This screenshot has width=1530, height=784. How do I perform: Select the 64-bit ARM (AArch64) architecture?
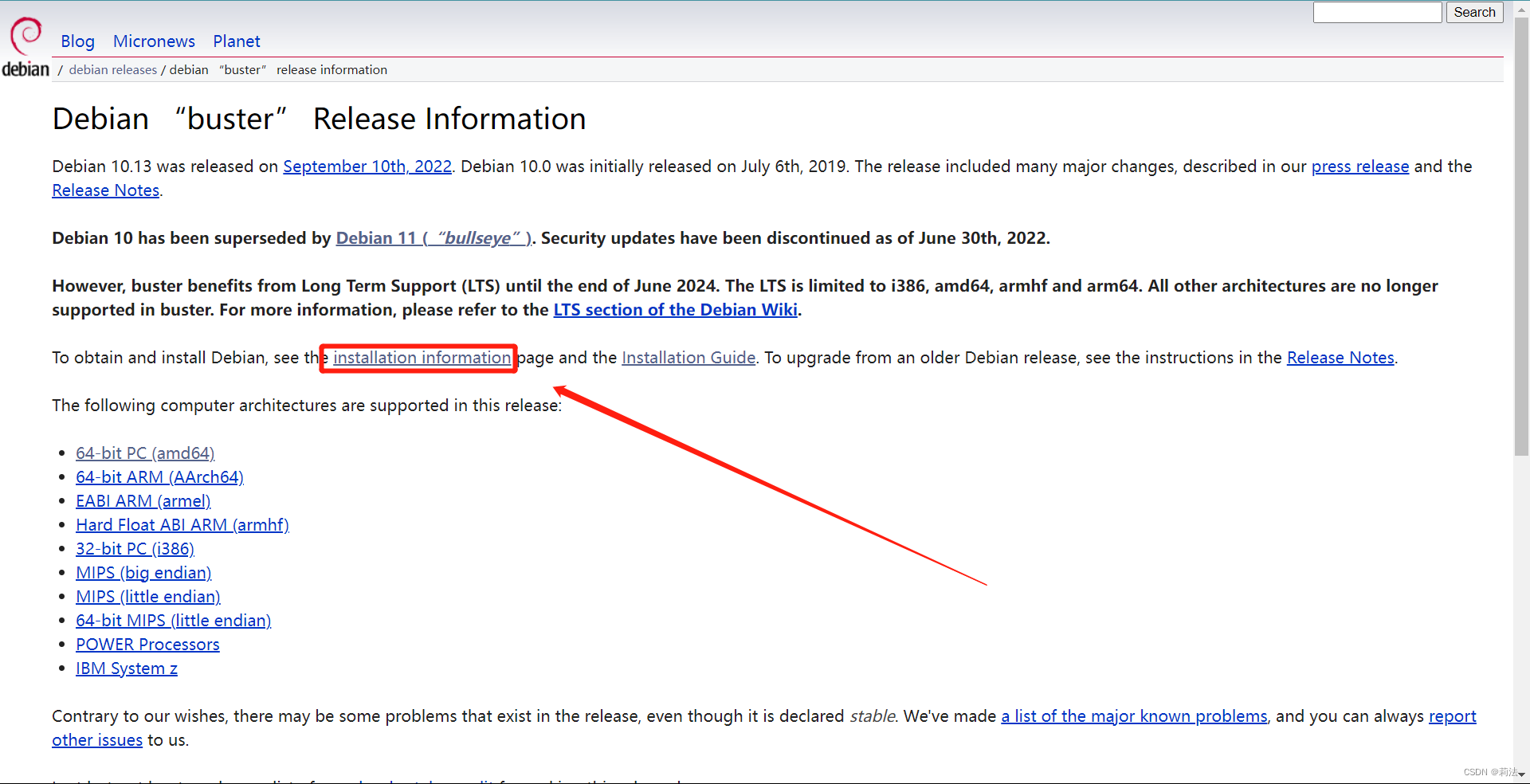tap(159, 477)
